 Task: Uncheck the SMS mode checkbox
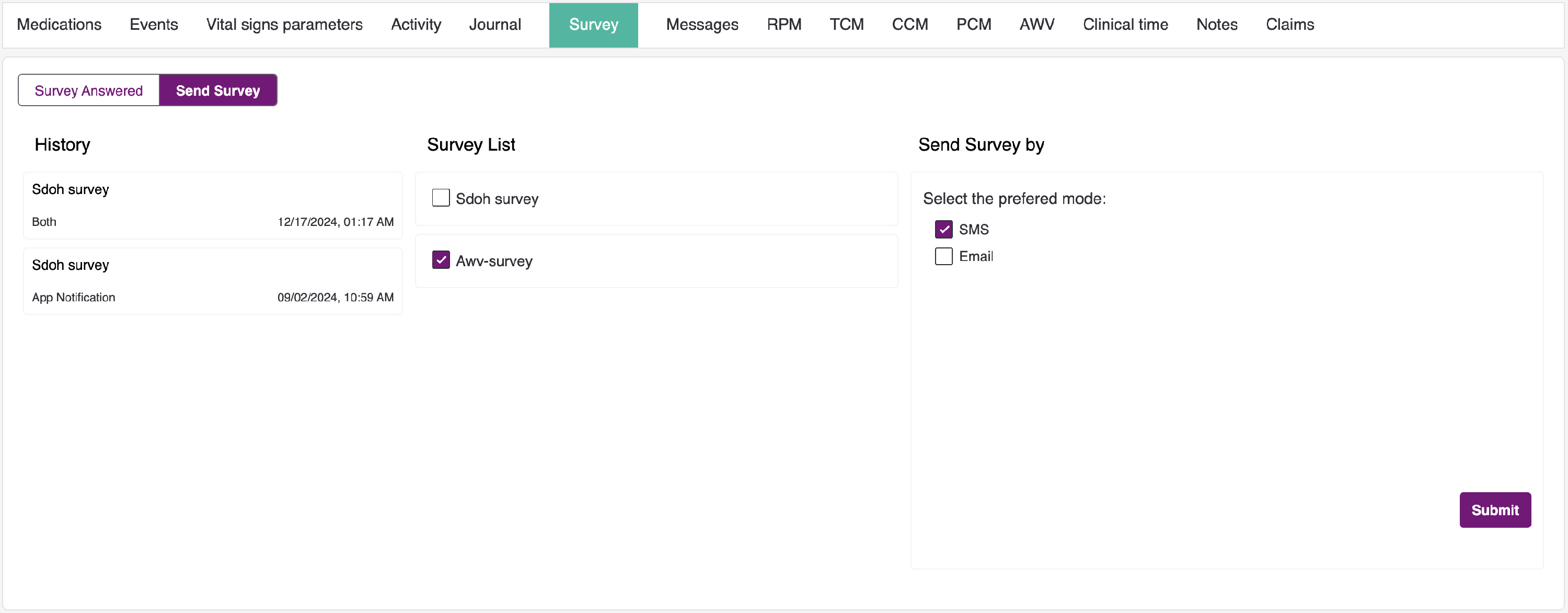click(x=943, y=229)
